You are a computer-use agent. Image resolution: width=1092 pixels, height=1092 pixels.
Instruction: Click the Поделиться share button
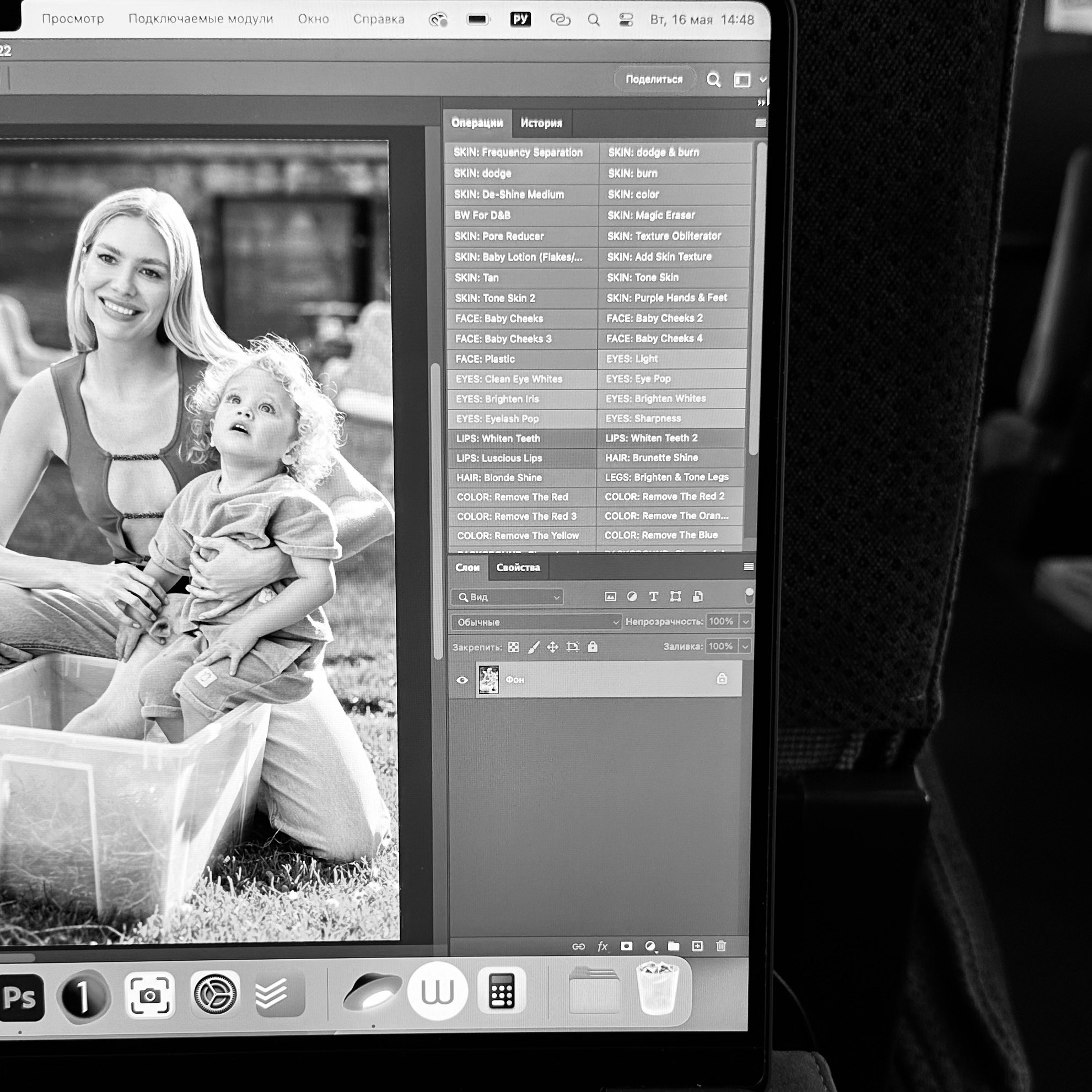pos(654,80)
